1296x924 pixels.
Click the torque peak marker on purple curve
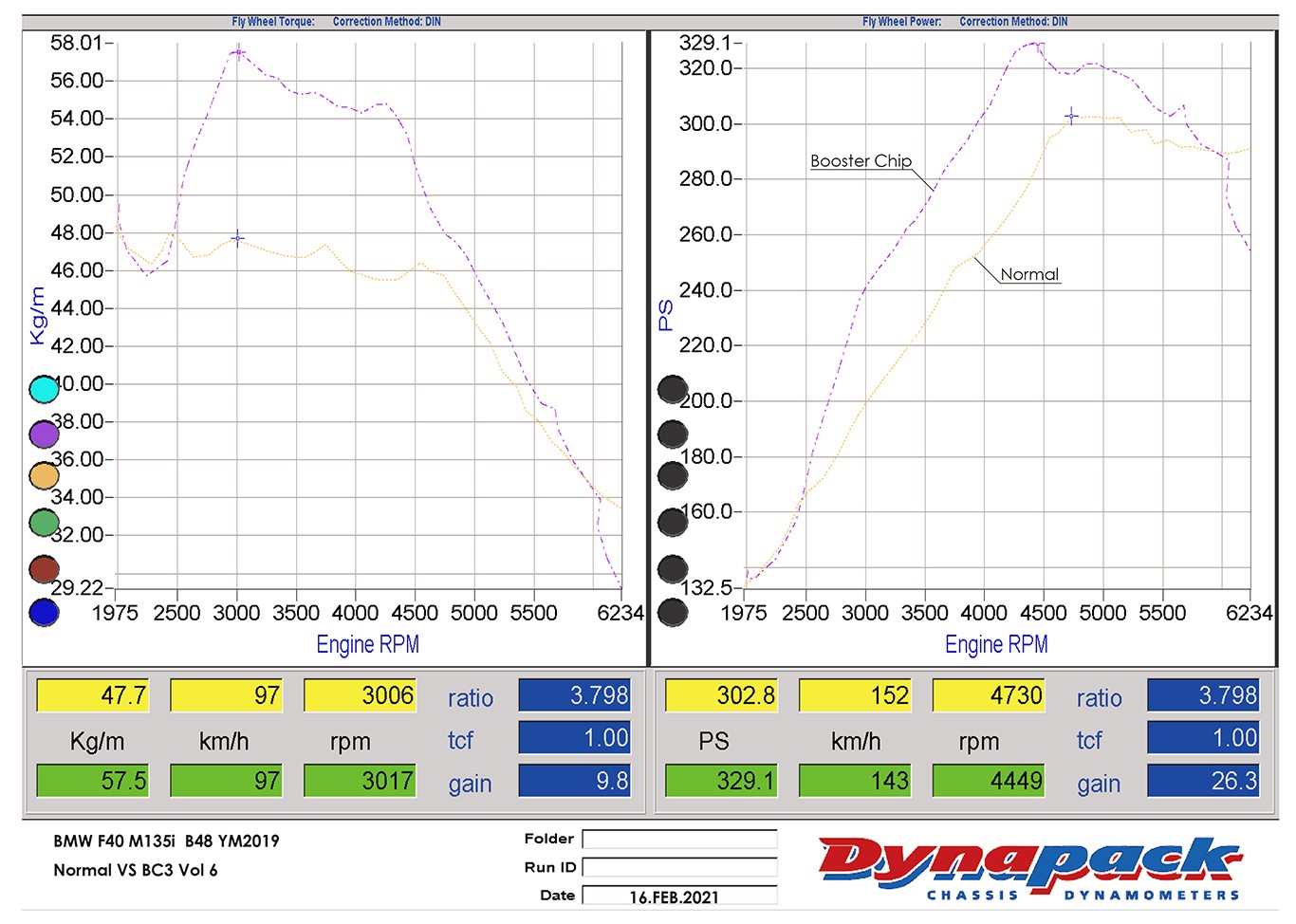238,52
